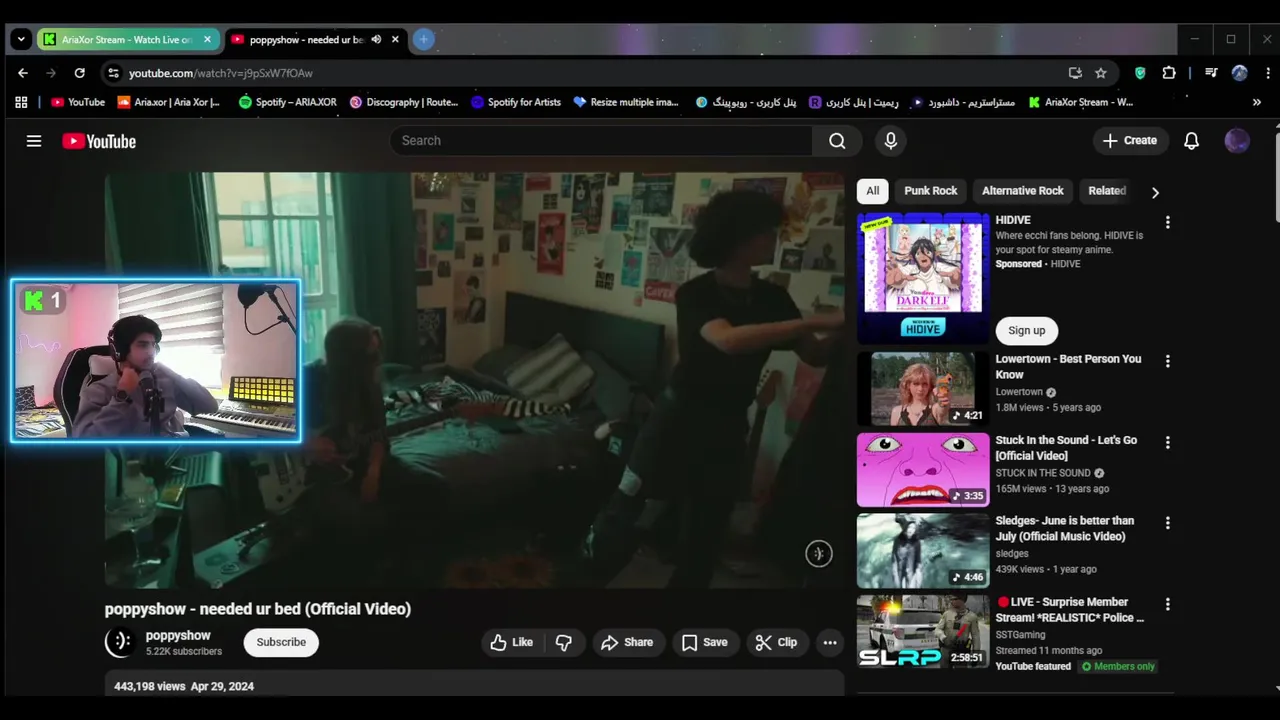Viewport: 1280px width, 720px height.
Task: Open options for Stuck In the Sound video
Action: [x=1167, y=442]
